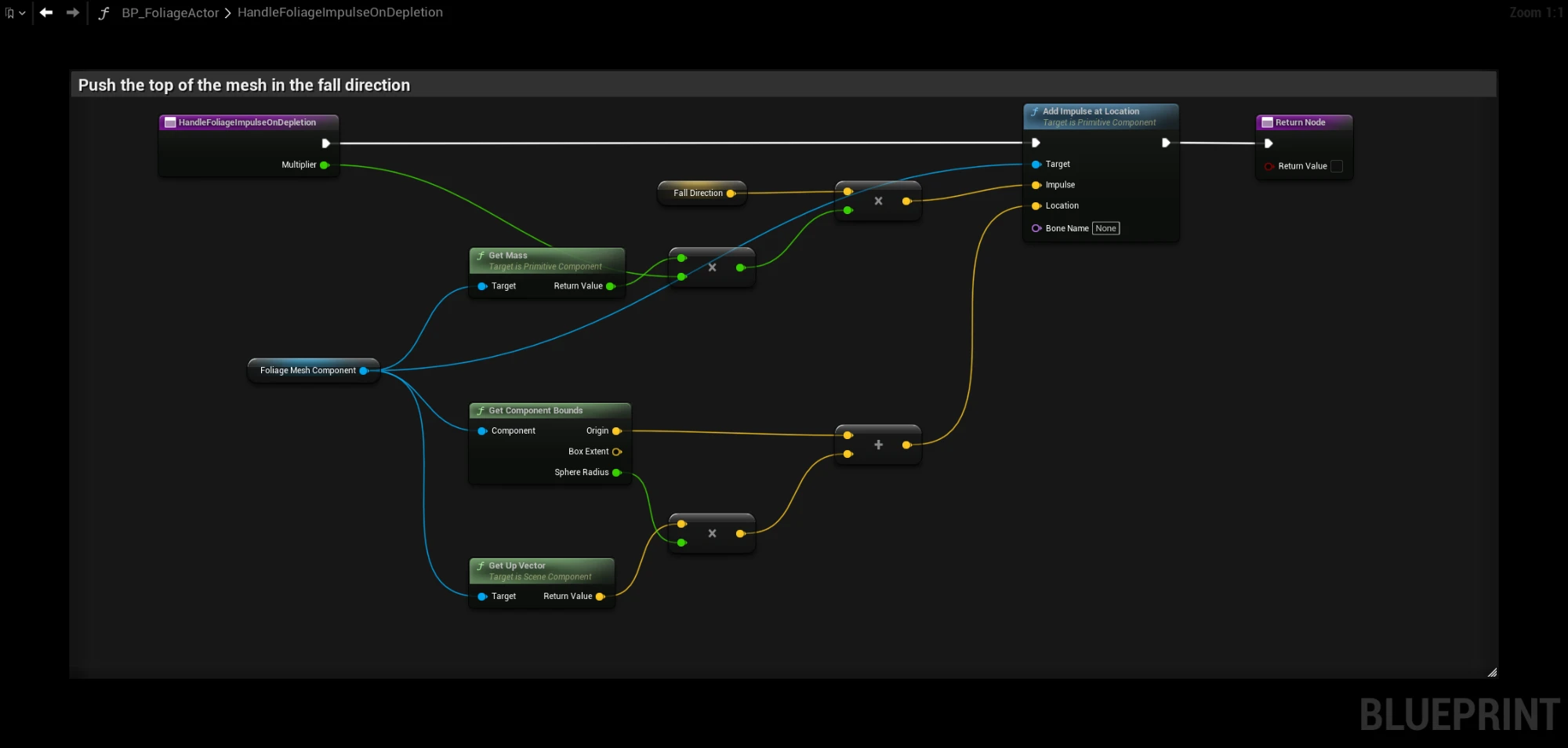The width and height of the screenshot is (1568, 748).
Task: Click the Impulse input pin
Action: (1036, 185)
